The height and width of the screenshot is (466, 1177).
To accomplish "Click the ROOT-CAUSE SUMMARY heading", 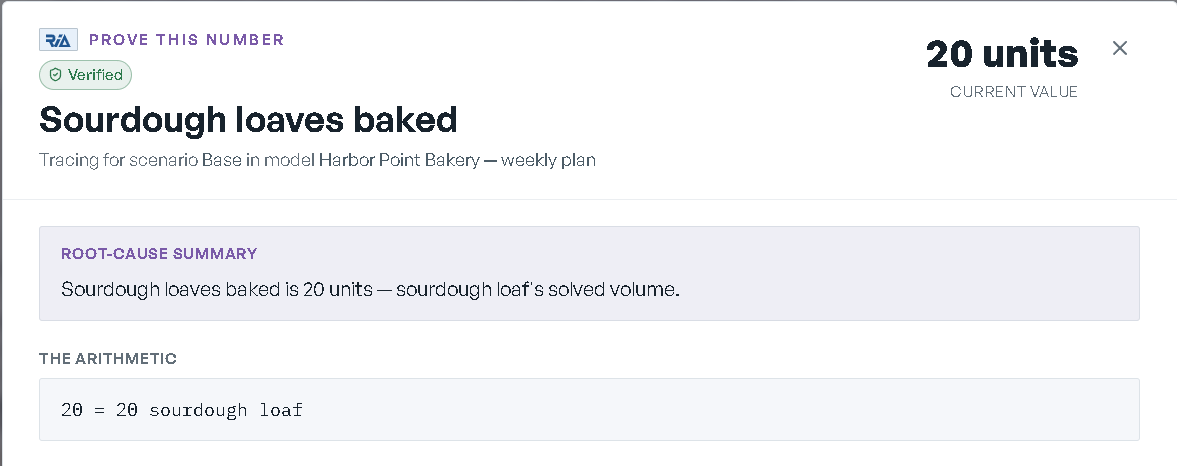I will click(x=159, y=254).
